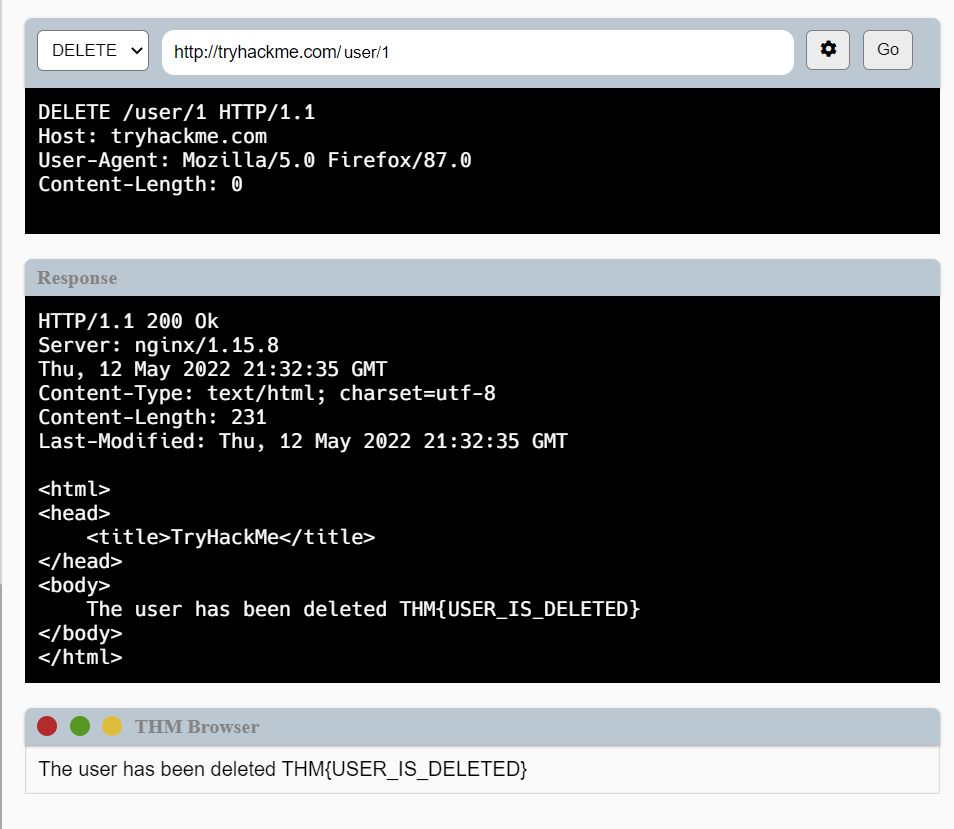Select the flag text in the response body
Screen dimensions: 954x829
point(520,609)
